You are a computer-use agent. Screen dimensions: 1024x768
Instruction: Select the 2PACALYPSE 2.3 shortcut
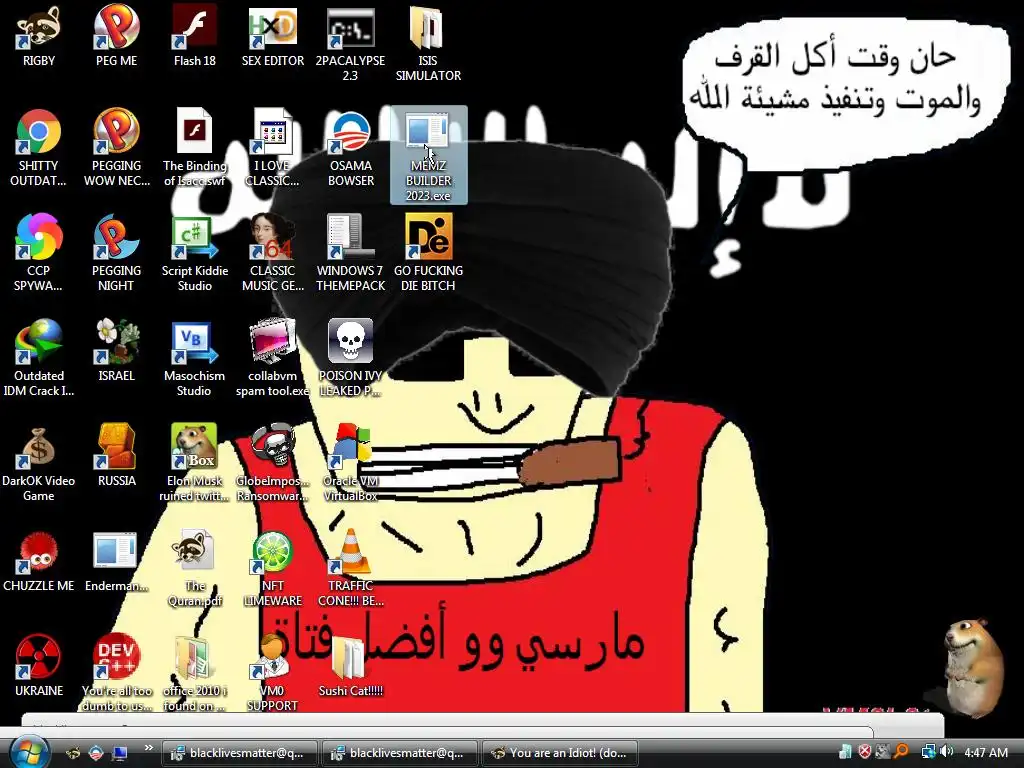[350, 44]
